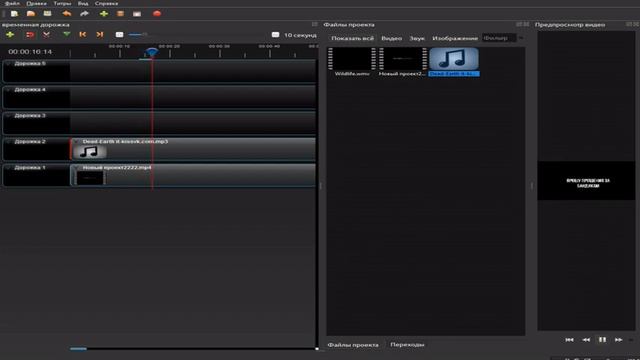Select the Dead-Earth mp3 clip on the timeline
The image size is (640, 360).
[x=193, y=149]
